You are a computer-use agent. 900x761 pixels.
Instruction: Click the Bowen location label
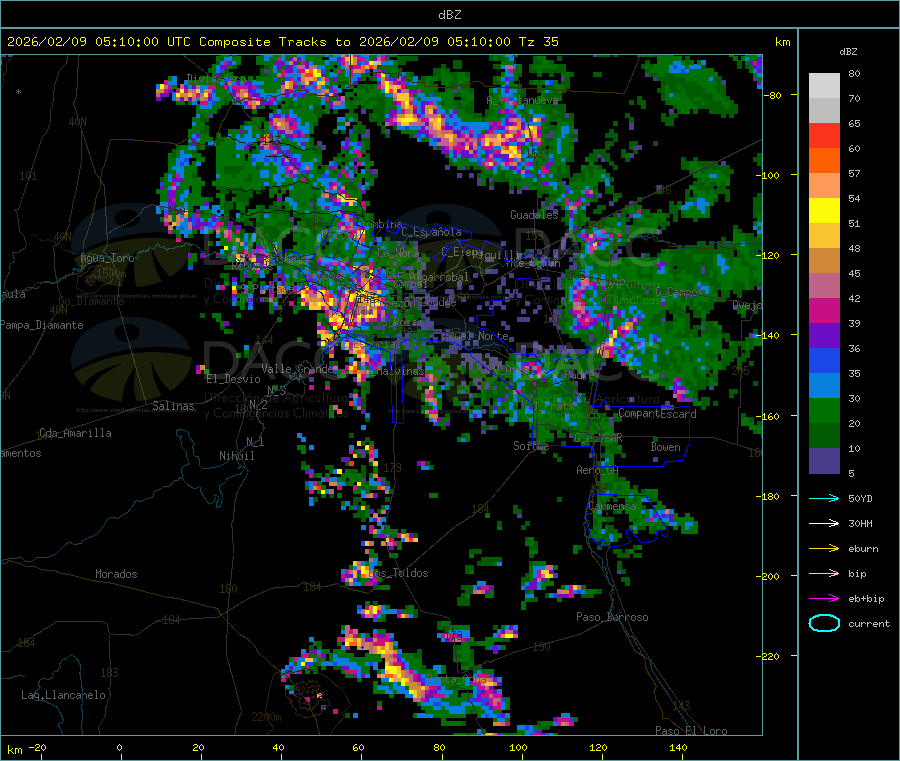665,447
